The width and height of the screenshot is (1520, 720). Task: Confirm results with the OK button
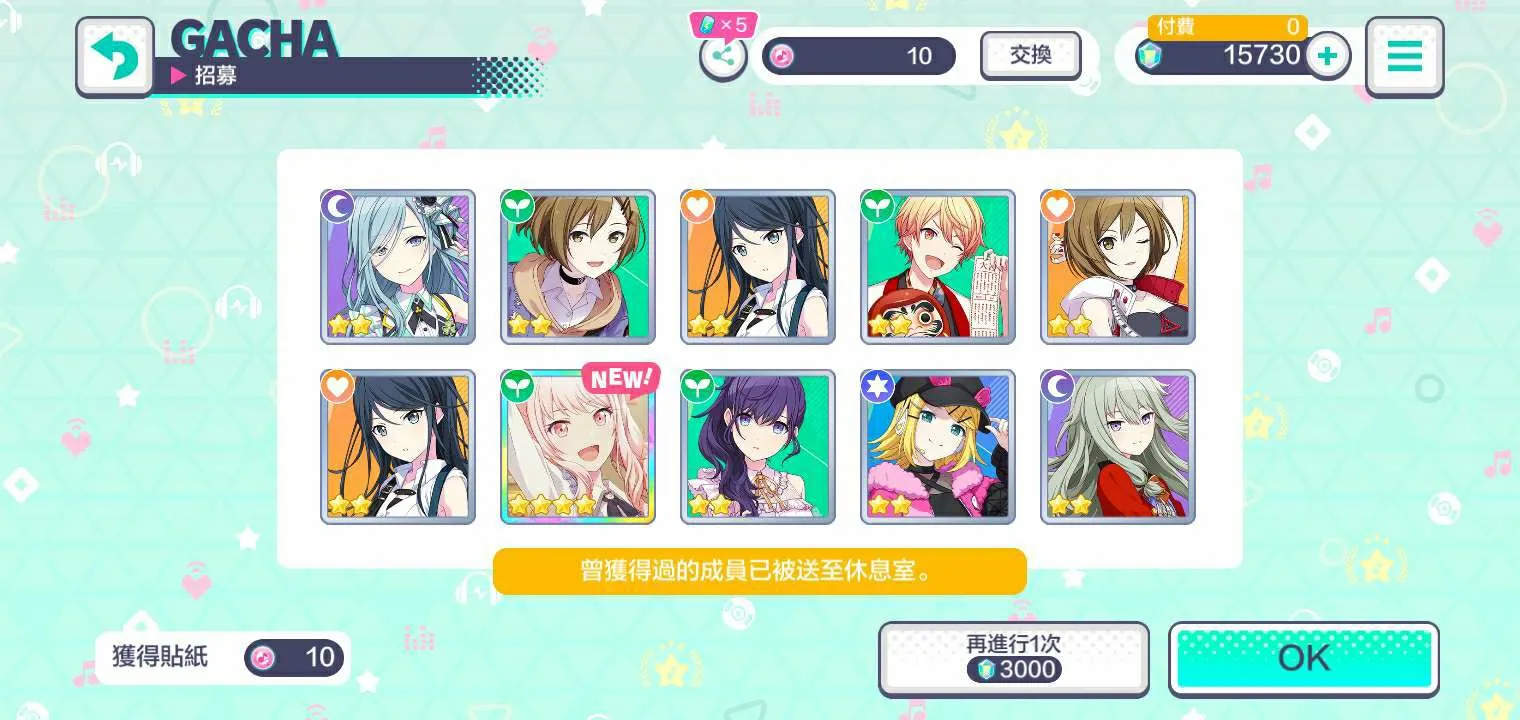pos(1304,659)
